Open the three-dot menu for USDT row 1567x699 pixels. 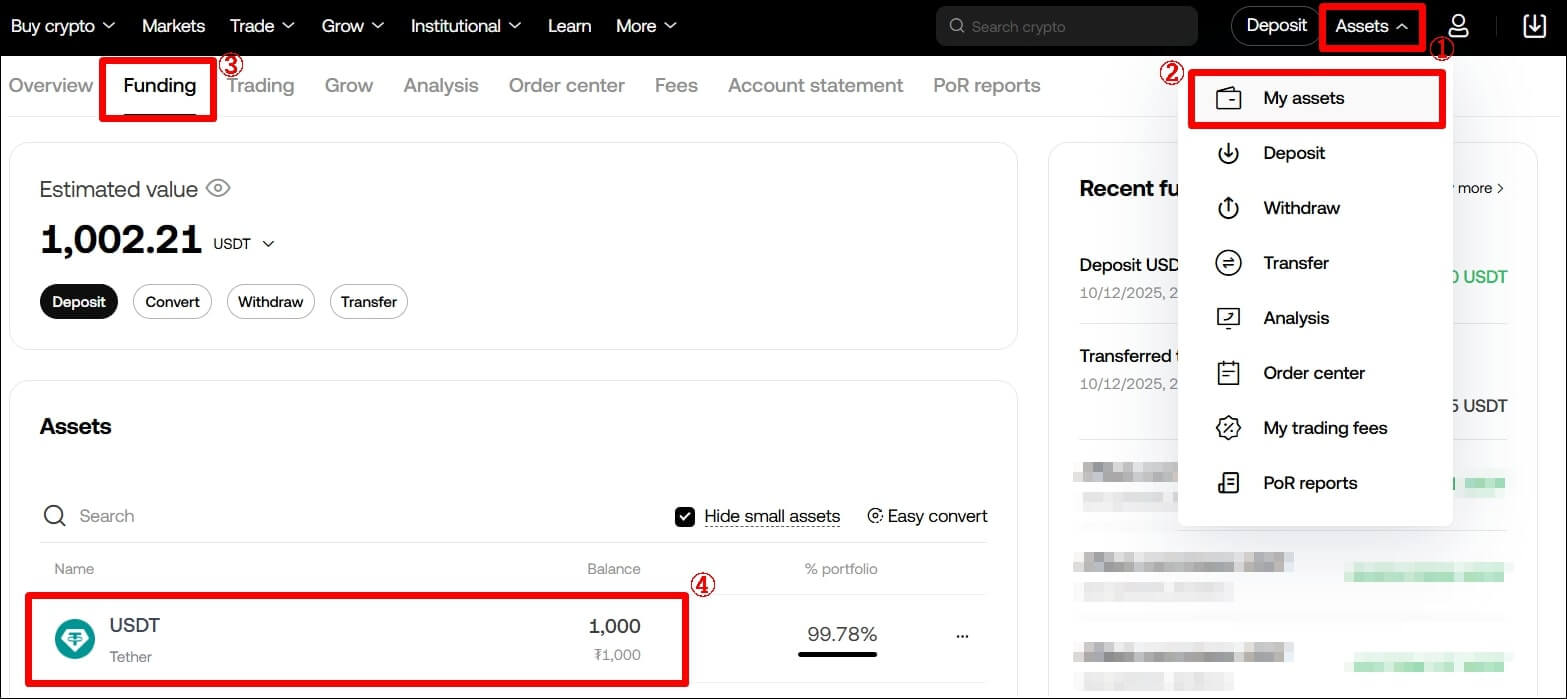point(962,635)
